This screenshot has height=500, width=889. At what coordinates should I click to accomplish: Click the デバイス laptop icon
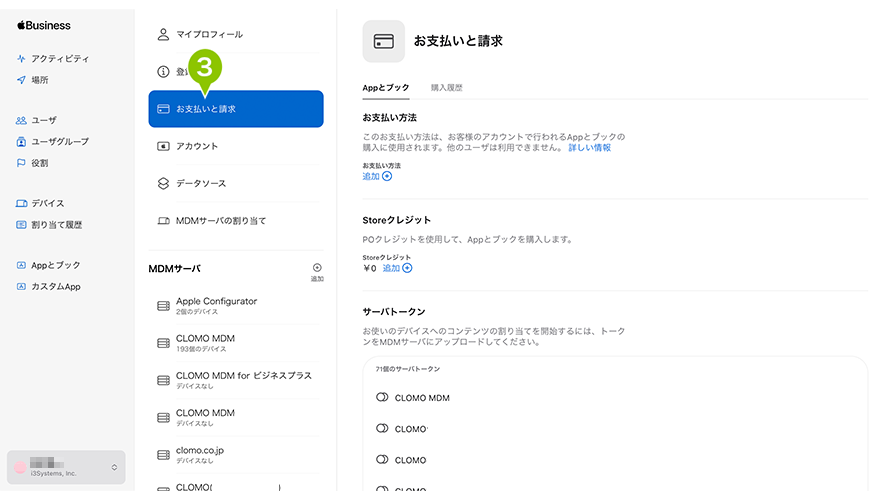tap(21, 203)
